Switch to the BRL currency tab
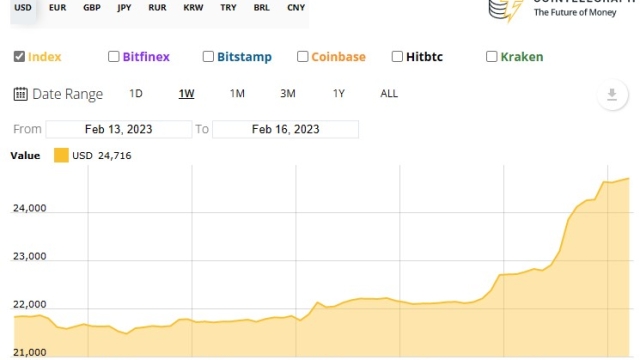 (x=261, y=8)
